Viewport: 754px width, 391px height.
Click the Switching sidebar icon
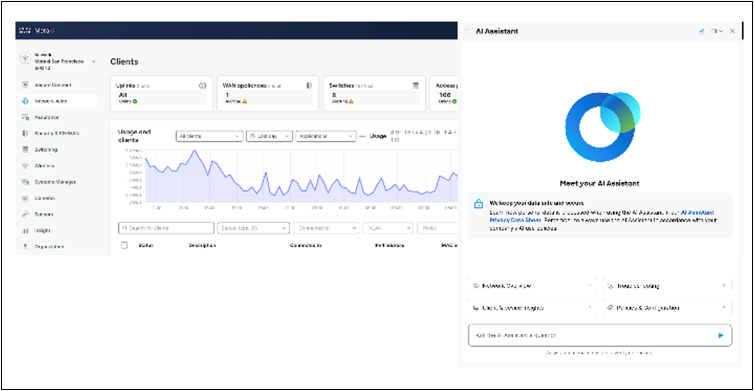click(25, 150)
